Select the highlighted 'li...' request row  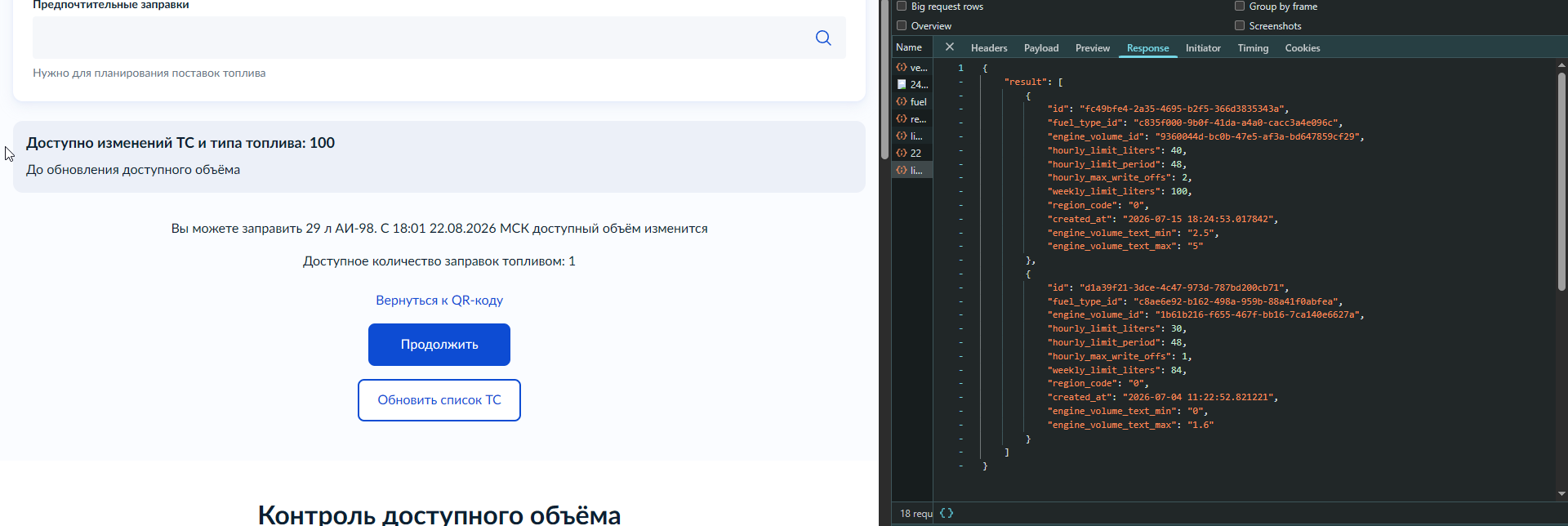(x=912, y=170)
